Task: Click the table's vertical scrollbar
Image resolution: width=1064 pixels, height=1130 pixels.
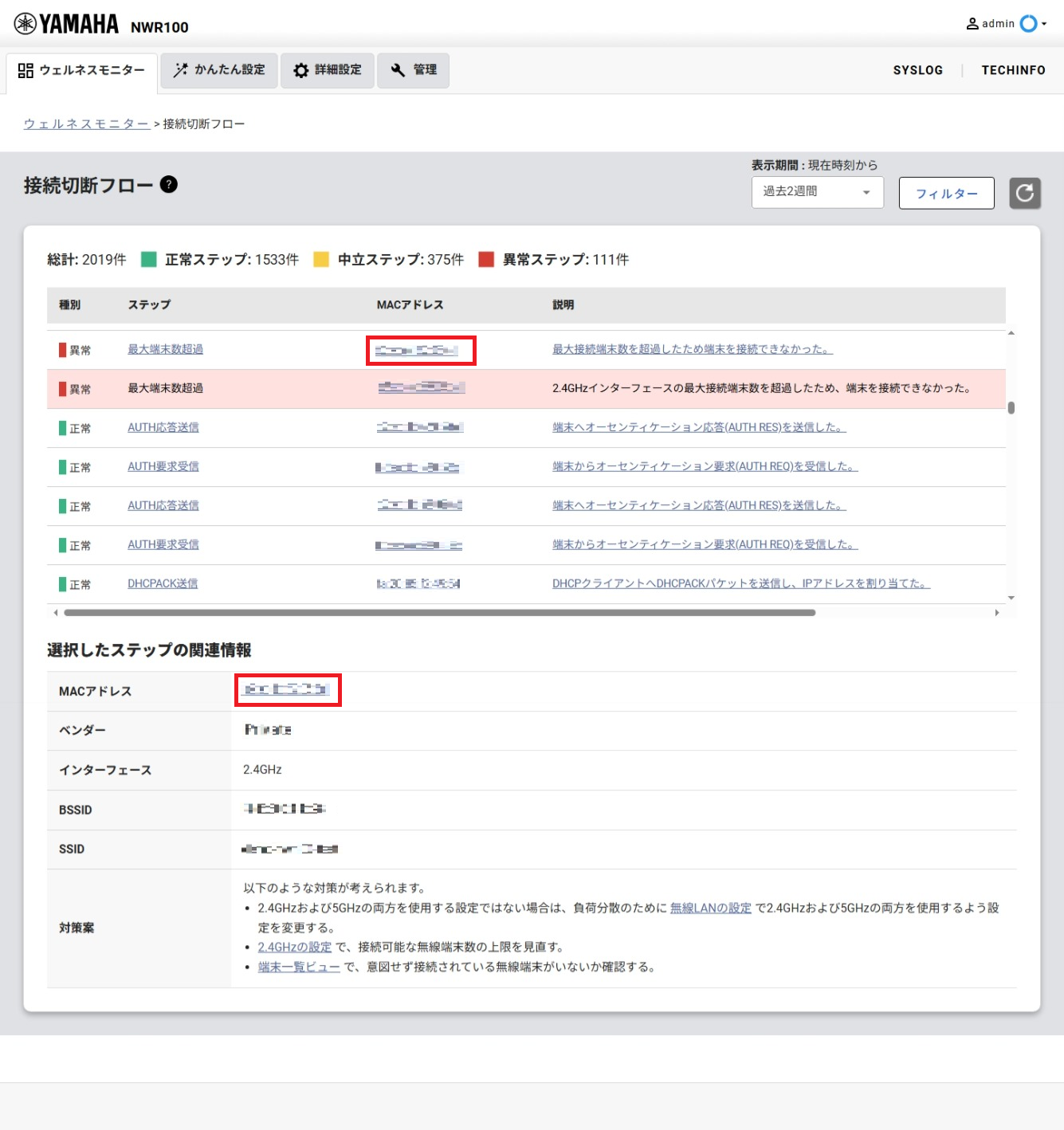Action: pos(1012,406)
